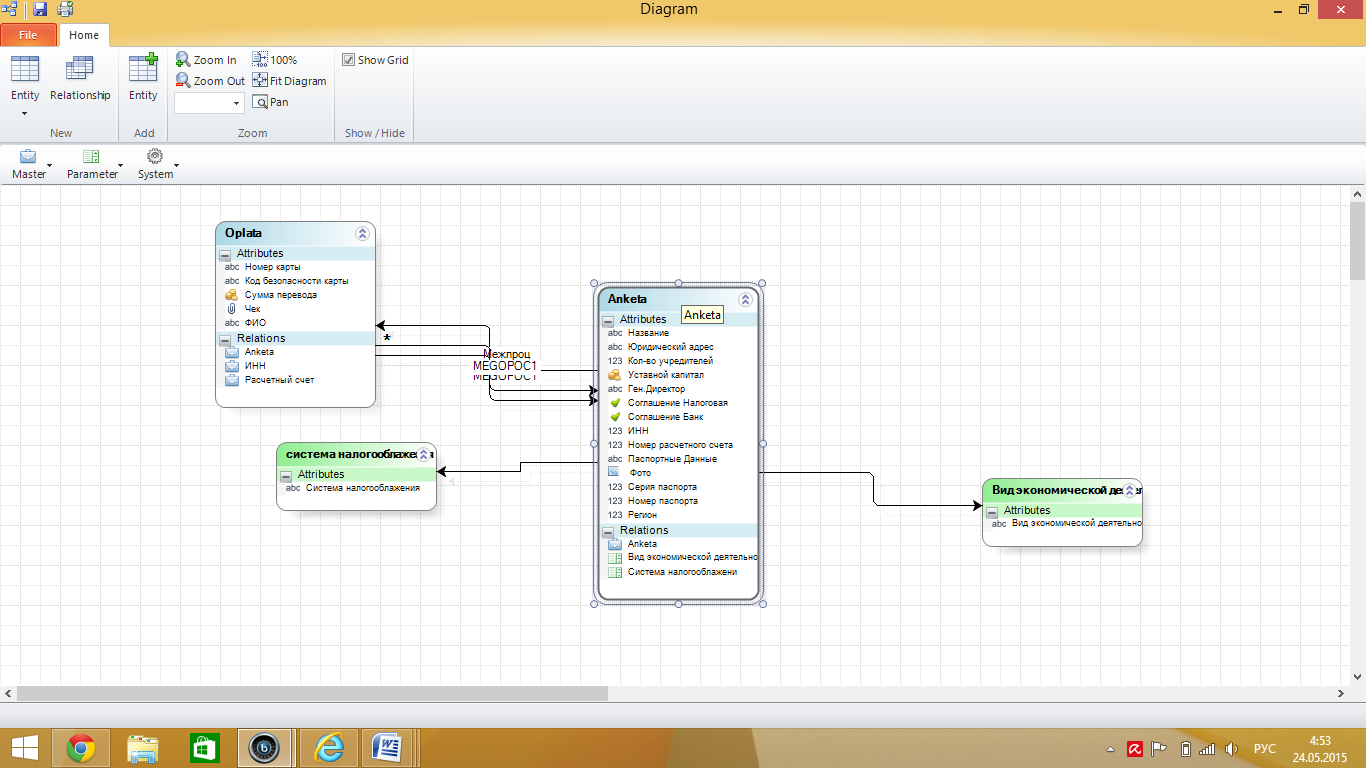Click the New Relationship ribbon icon

tap(80, 69)
